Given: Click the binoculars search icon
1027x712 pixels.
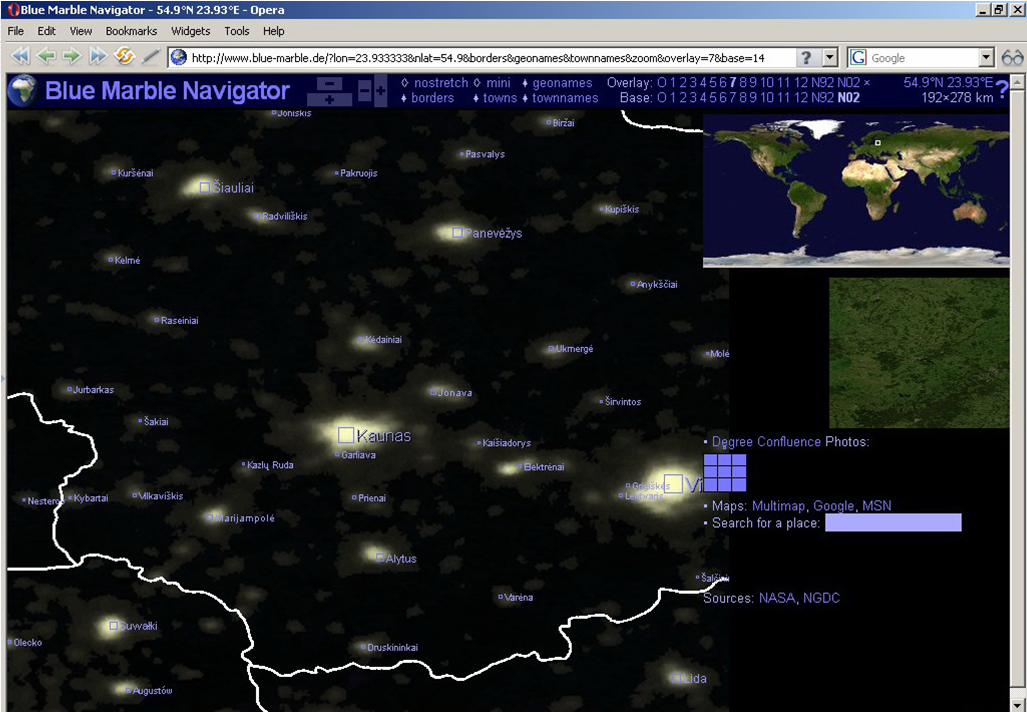Looking at the screenshot, I should coord(1013,58).
